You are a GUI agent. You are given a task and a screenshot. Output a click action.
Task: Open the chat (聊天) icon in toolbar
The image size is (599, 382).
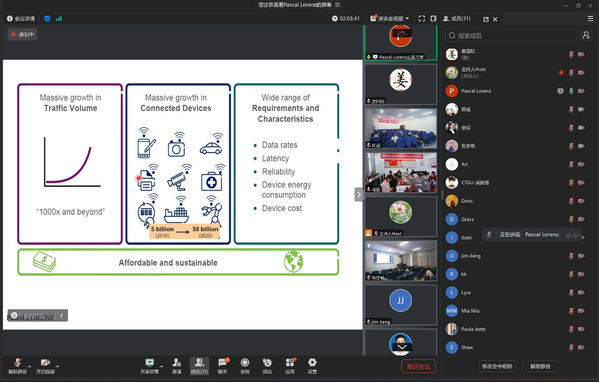(x=222, y=366)
